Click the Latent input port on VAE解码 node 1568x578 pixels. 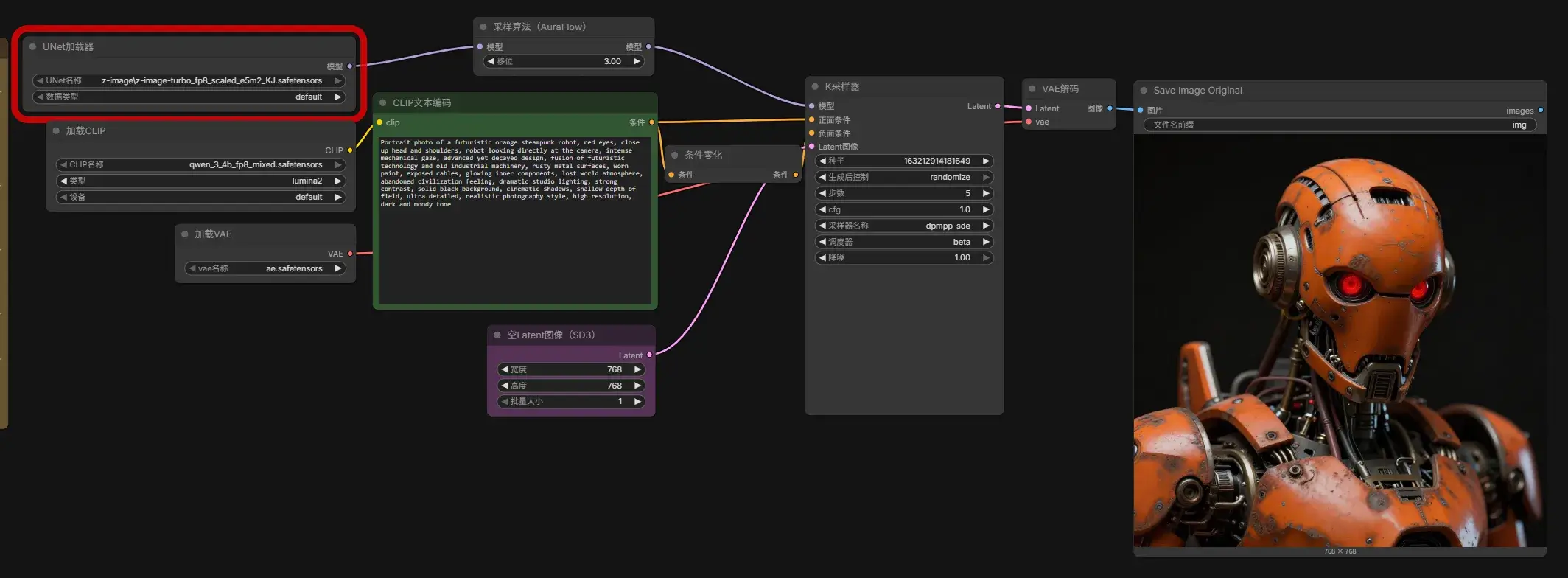tap(1029, 108)
